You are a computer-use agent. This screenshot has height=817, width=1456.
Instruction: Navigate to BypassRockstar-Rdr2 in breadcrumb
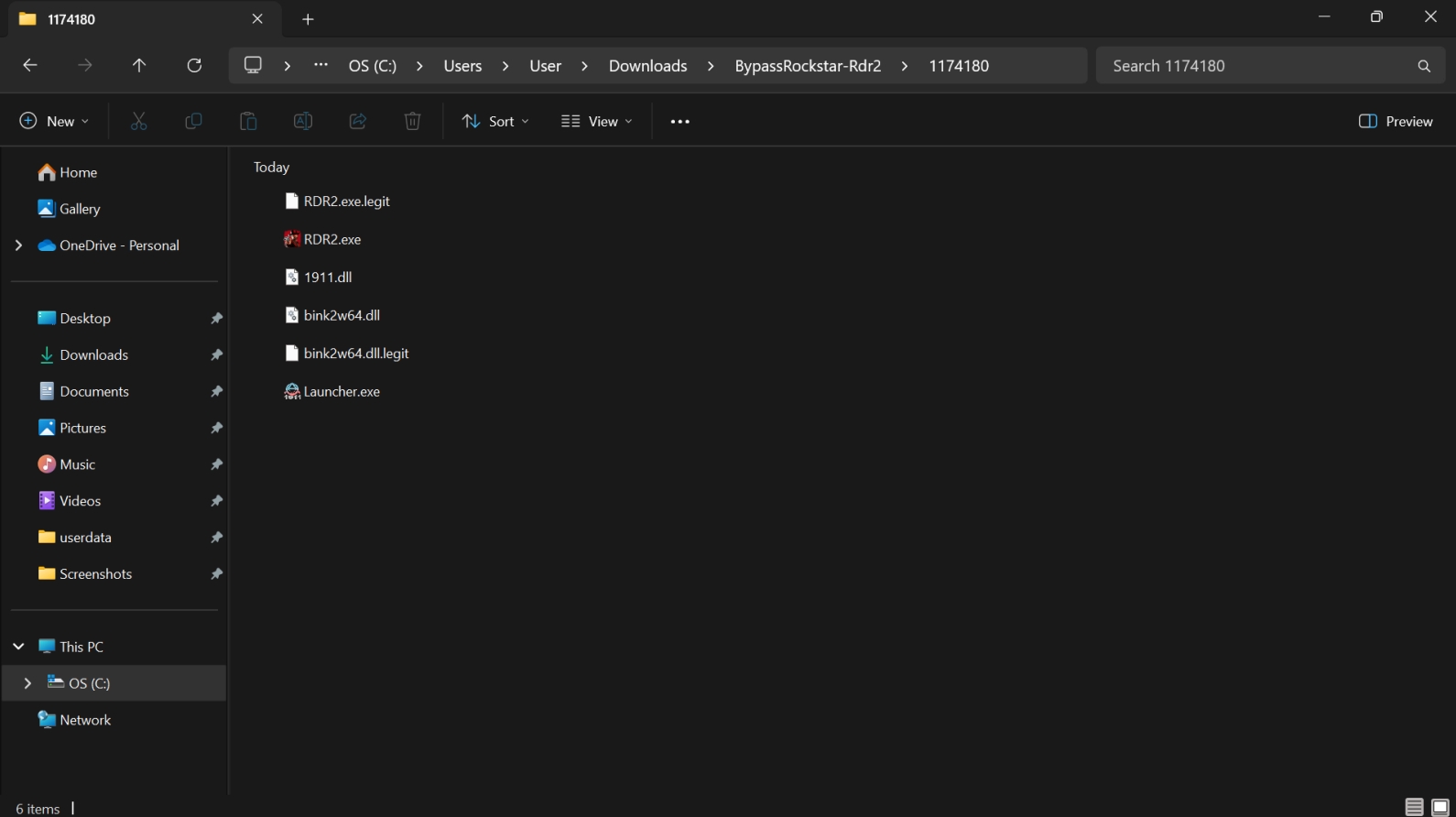click(808, 66)
